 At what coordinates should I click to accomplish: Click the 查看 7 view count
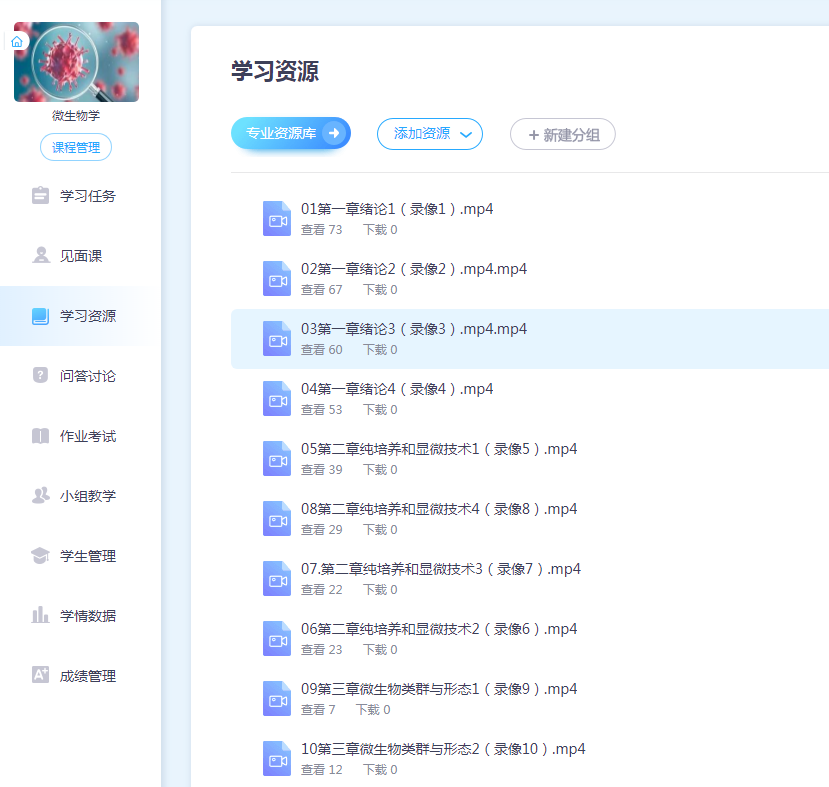tap(318, 710)
